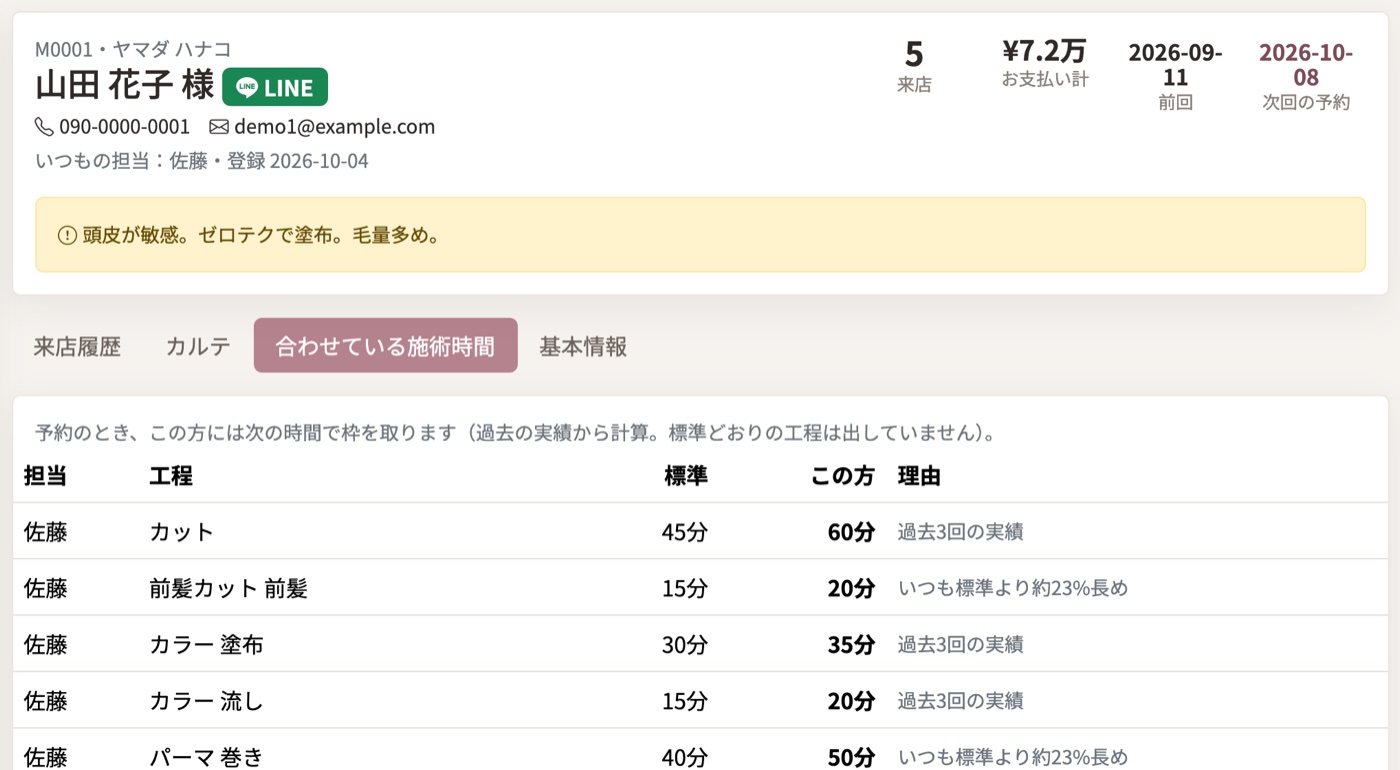Switch to the カルテ tab
The height and width of the screenshot is (770, 1400).
click(198, 346)
